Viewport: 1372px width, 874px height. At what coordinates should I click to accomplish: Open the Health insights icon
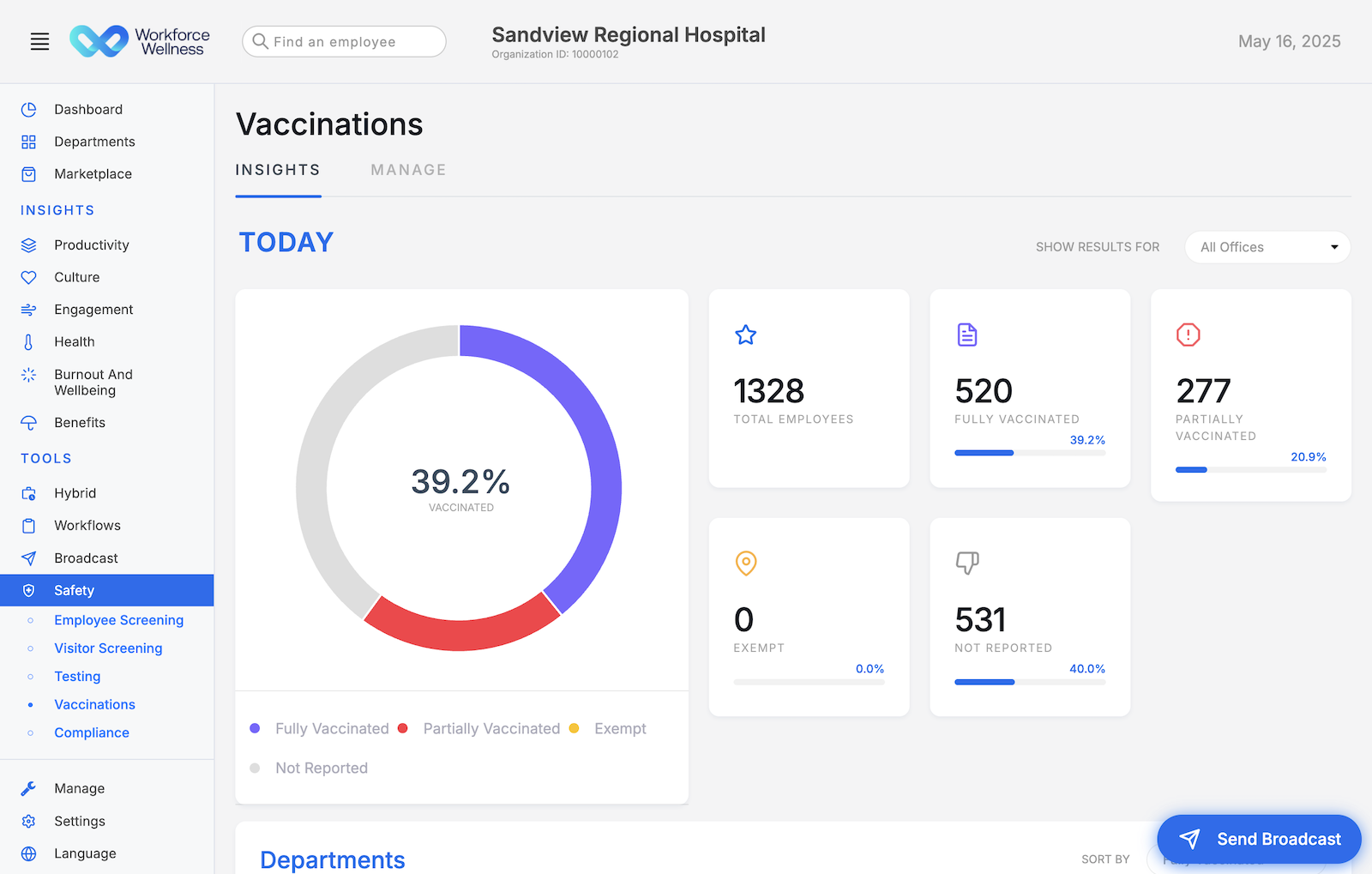[28, 341]
